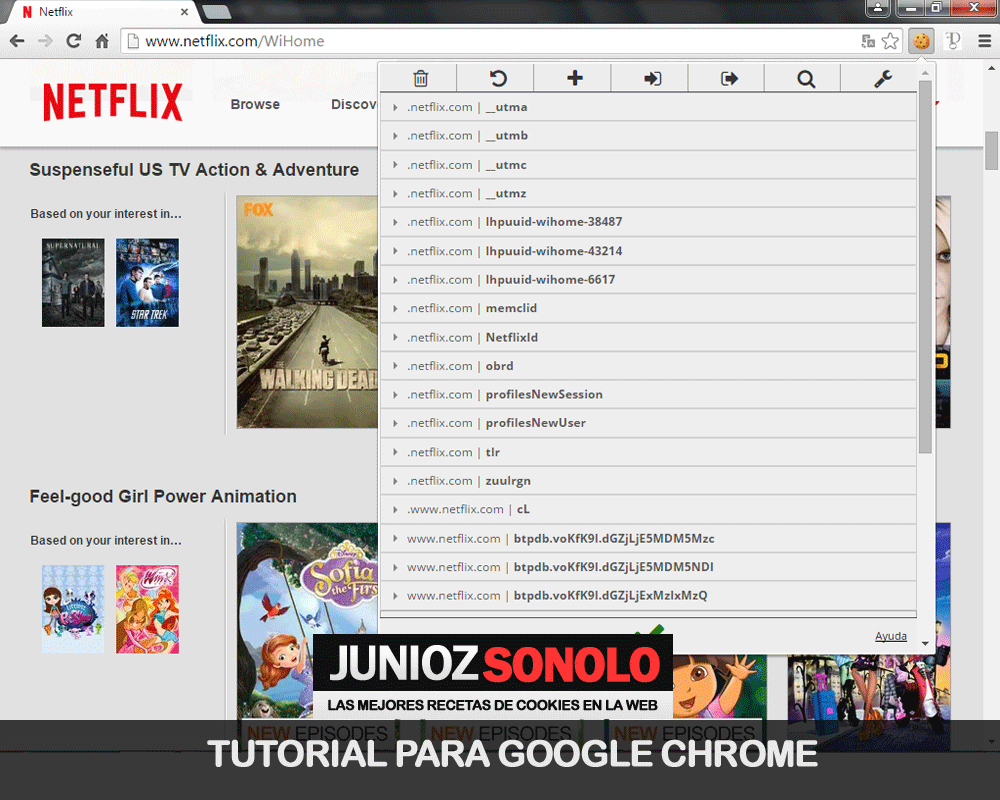Reset cookies with the circular arrow icon
Image resolution: width=1000 pixels, height=800 pixels.
click(x=497, y=78)
